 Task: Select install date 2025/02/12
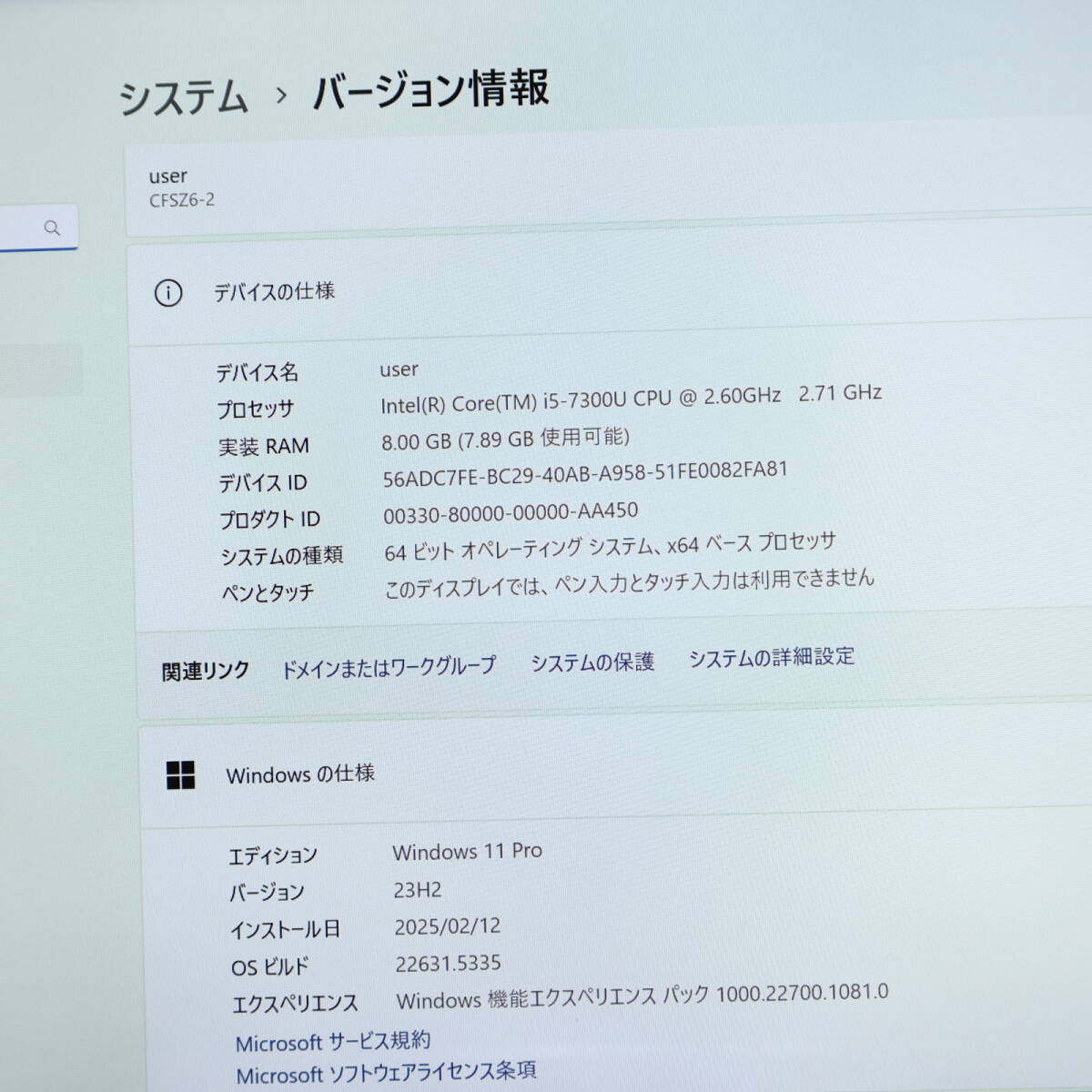(448, 926)
